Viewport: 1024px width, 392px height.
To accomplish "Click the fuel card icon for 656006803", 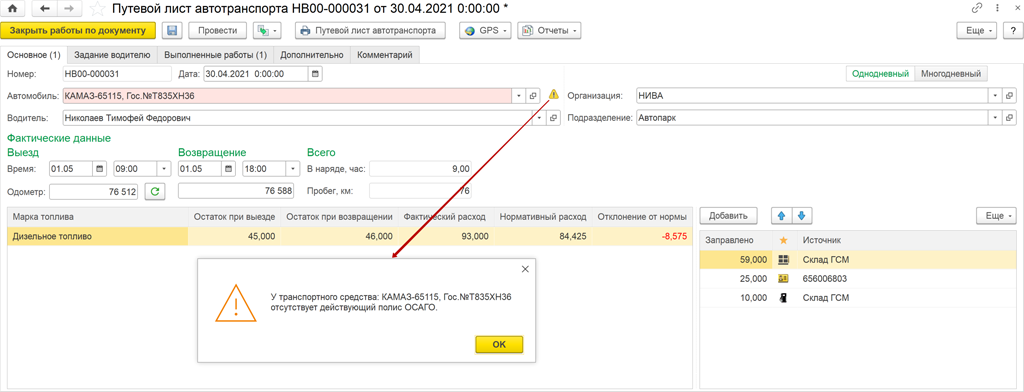I will pyautogui.click(x=784, y=278).
